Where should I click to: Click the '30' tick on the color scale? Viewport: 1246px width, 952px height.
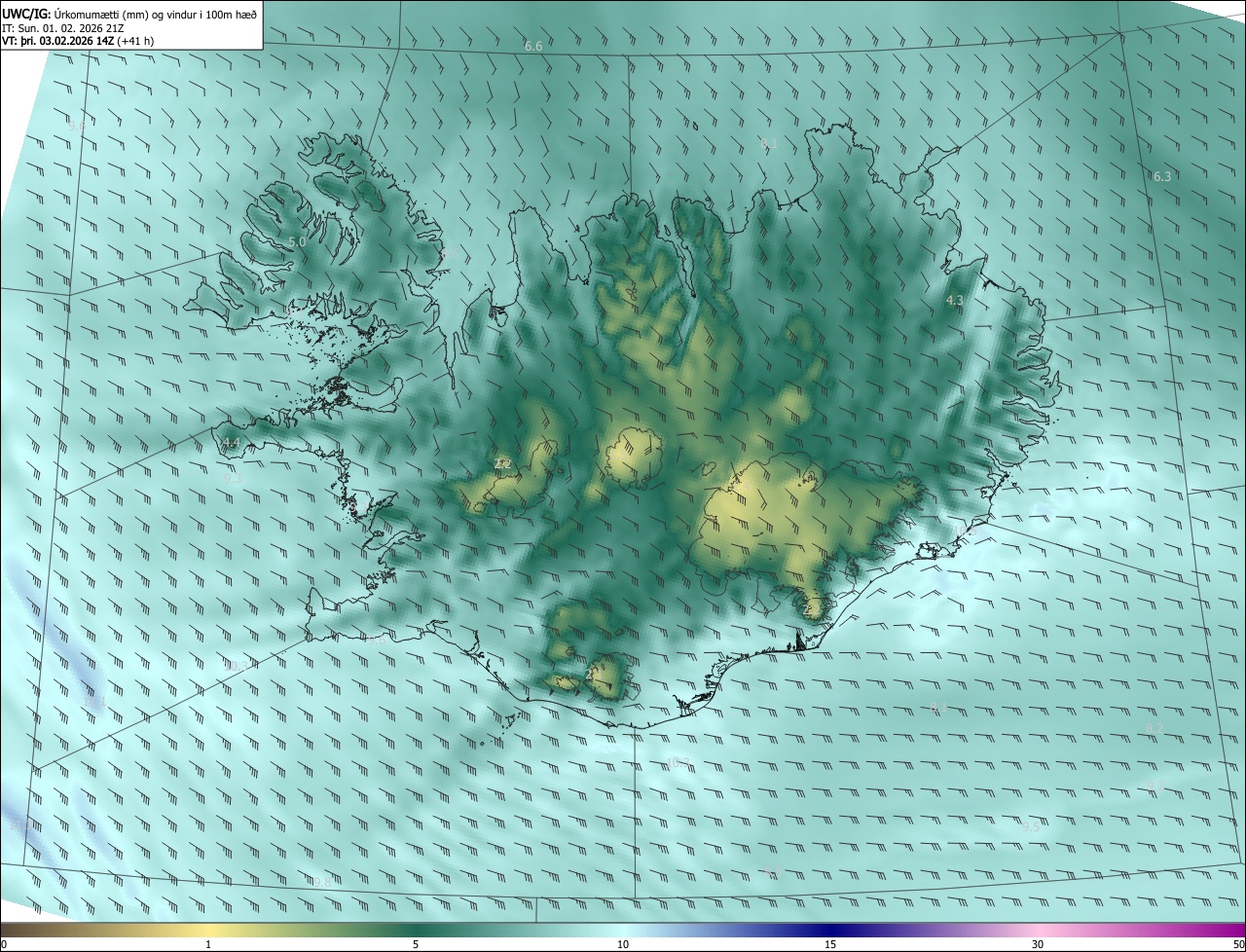[x=1038, y=944]
